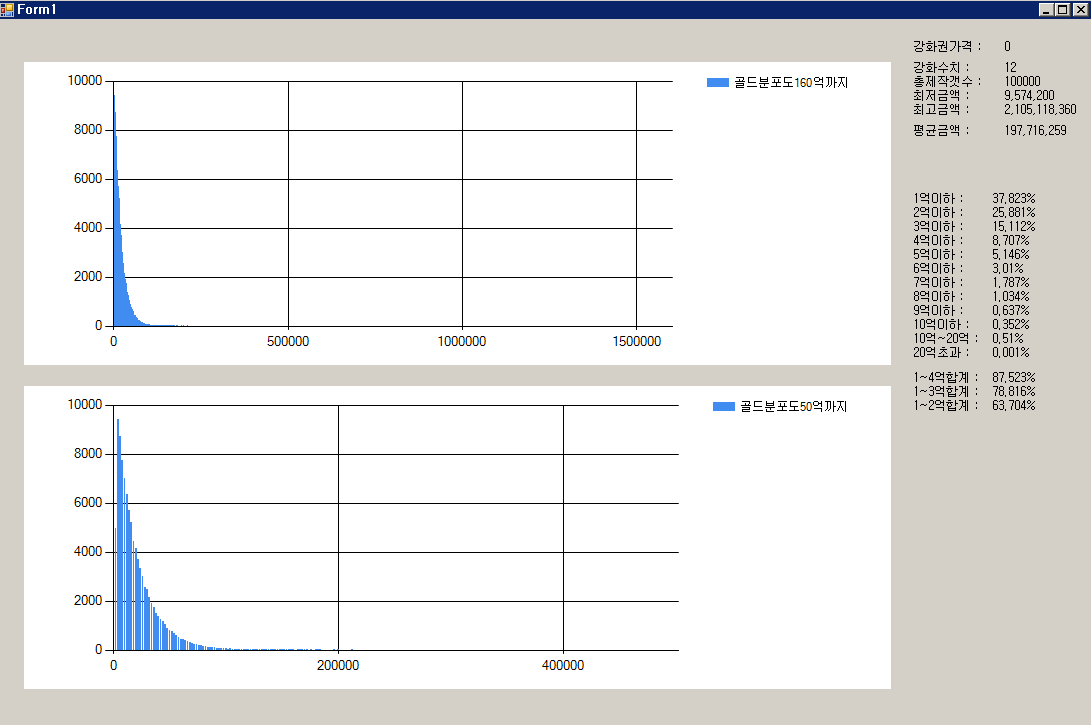
Task: Click the 최고금액 value 2,105,118,360
Action: [x=1040, y=110]
